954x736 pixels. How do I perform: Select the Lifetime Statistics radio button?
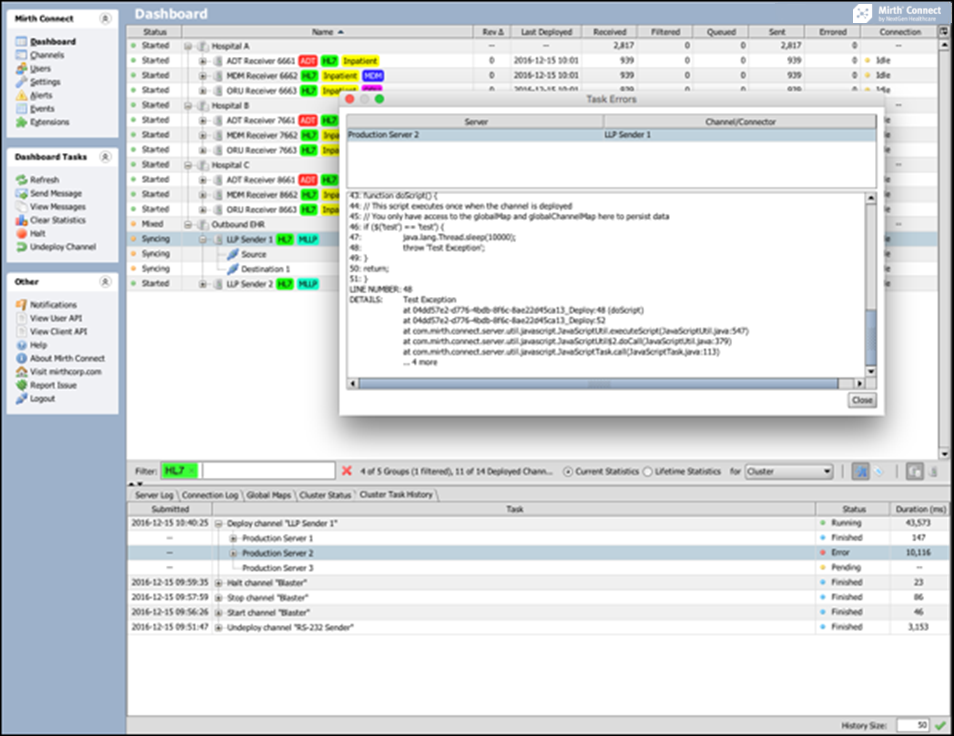648,471
